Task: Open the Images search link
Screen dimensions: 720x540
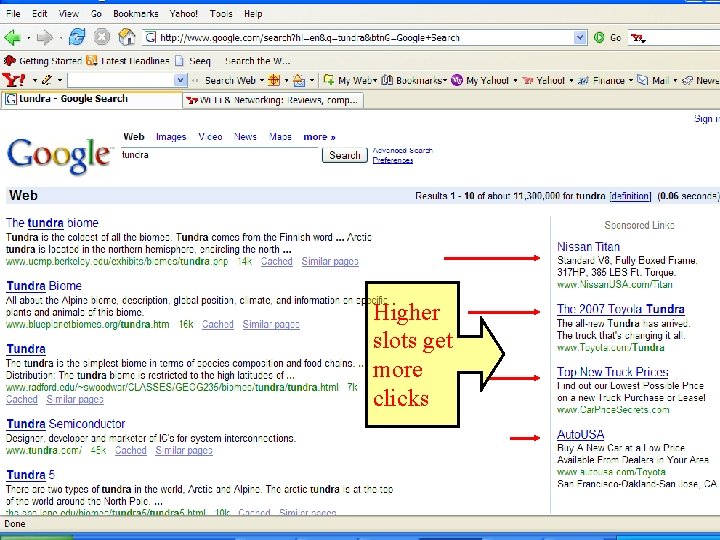Action: [171, 137]
